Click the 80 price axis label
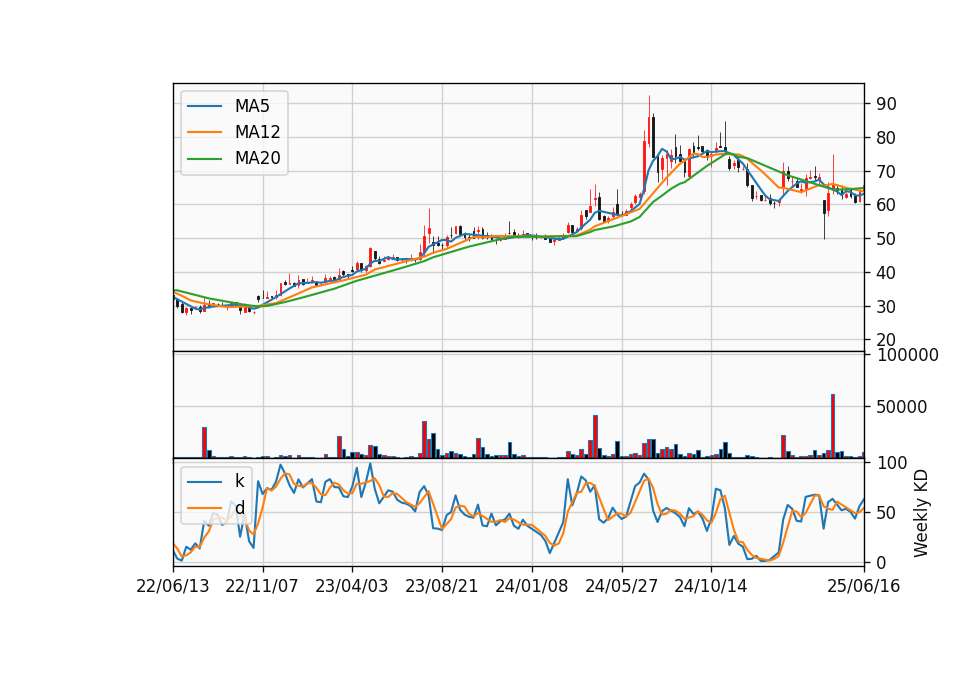960x690 pixels. coord(886,138)
